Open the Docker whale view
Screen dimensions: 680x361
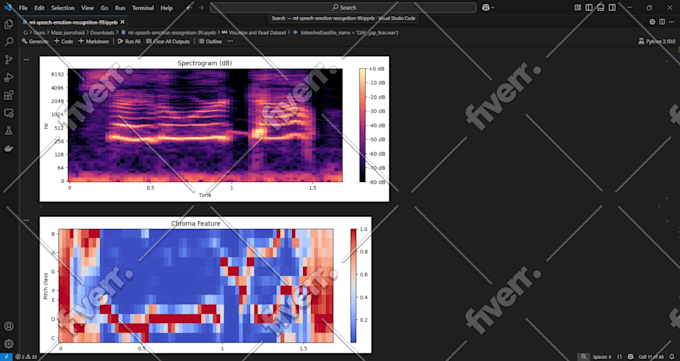tap(9, 148)
